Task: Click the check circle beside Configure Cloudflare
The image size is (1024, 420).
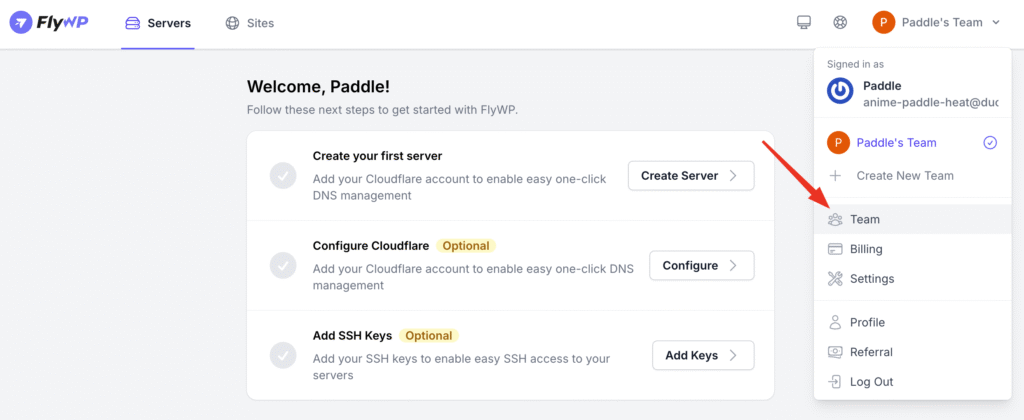Action: 283,266
